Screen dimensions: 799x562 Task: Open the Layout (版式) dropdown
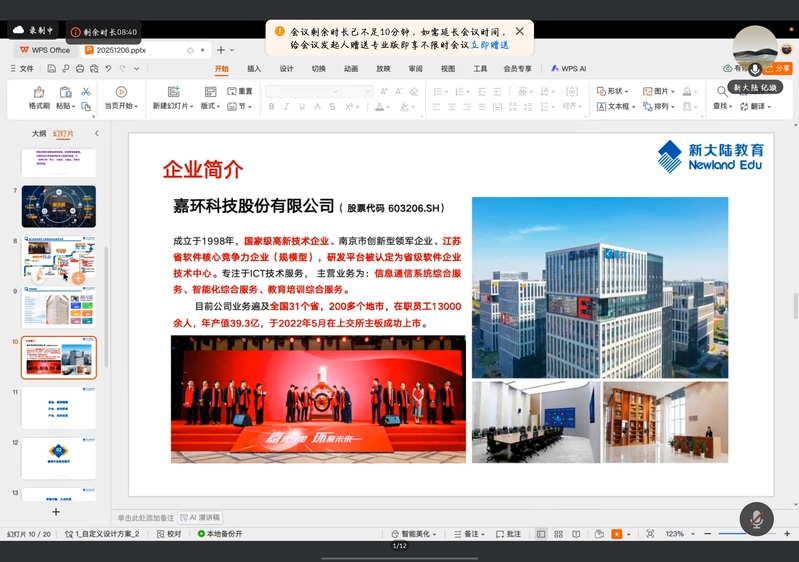pyautogui.click(x=210, y=106)
